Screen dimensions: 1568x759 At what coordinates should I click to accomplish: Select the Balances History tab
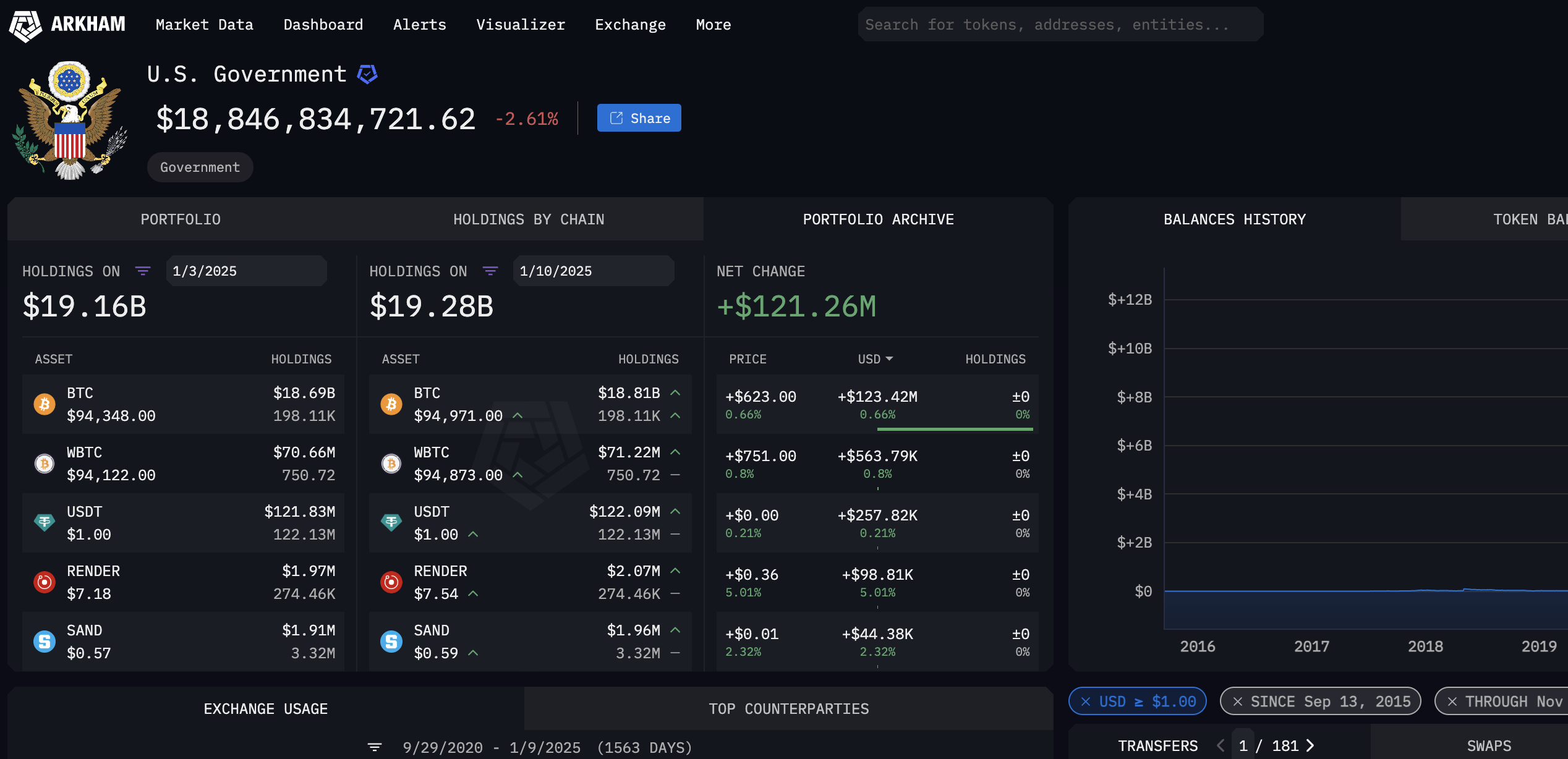pos(1234,219)
